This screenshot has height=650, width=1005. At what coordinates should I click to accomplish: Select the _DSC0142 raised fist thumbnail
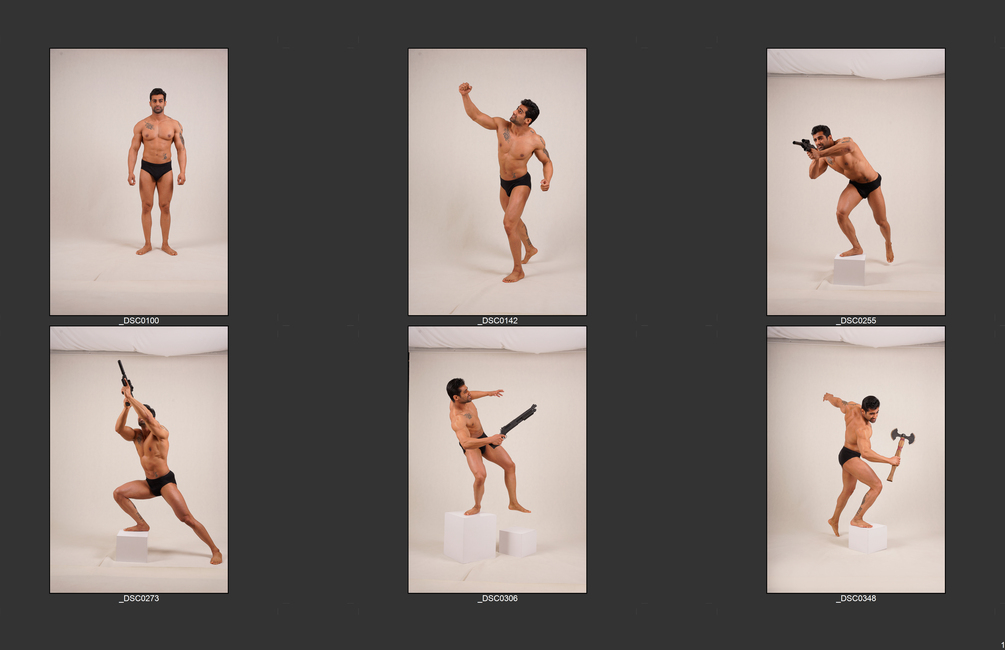click(x=497, y=181)
